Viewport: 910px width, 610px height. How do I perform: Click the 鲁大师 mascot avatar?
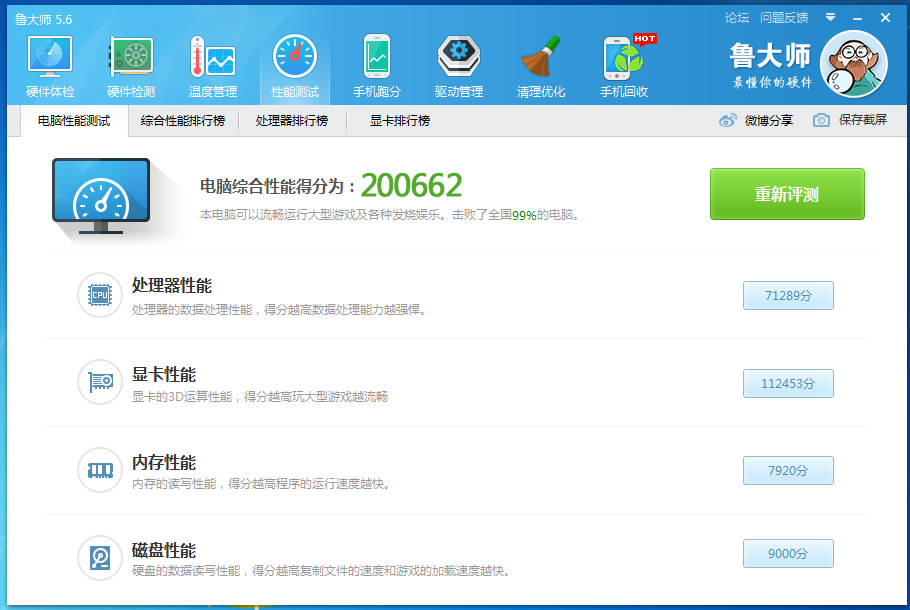click(x=853, y=63)
